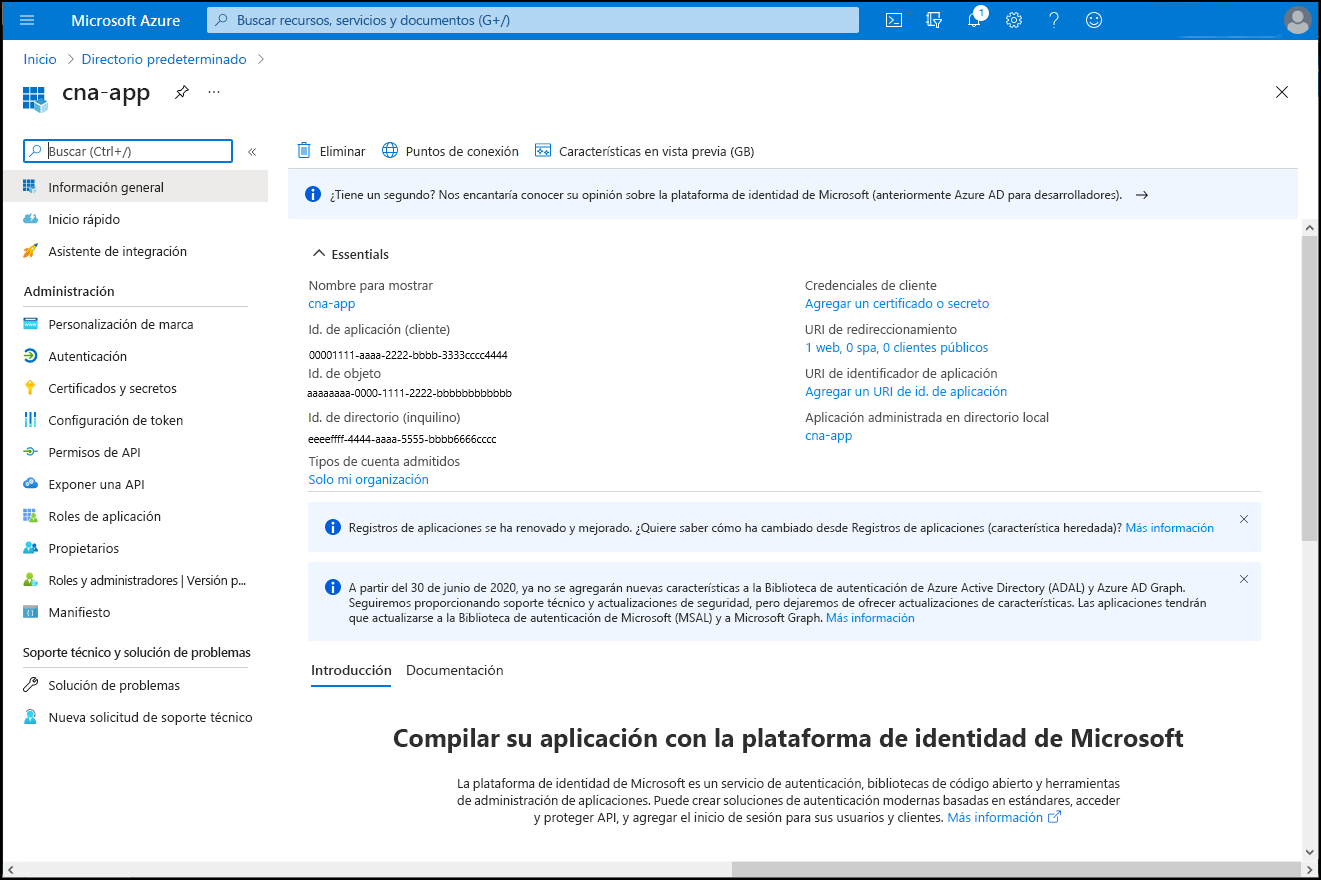The image size is (1321, 880).
Task: Go to Directorio predeterminado breadcrumb
Action: click(164, 59)
